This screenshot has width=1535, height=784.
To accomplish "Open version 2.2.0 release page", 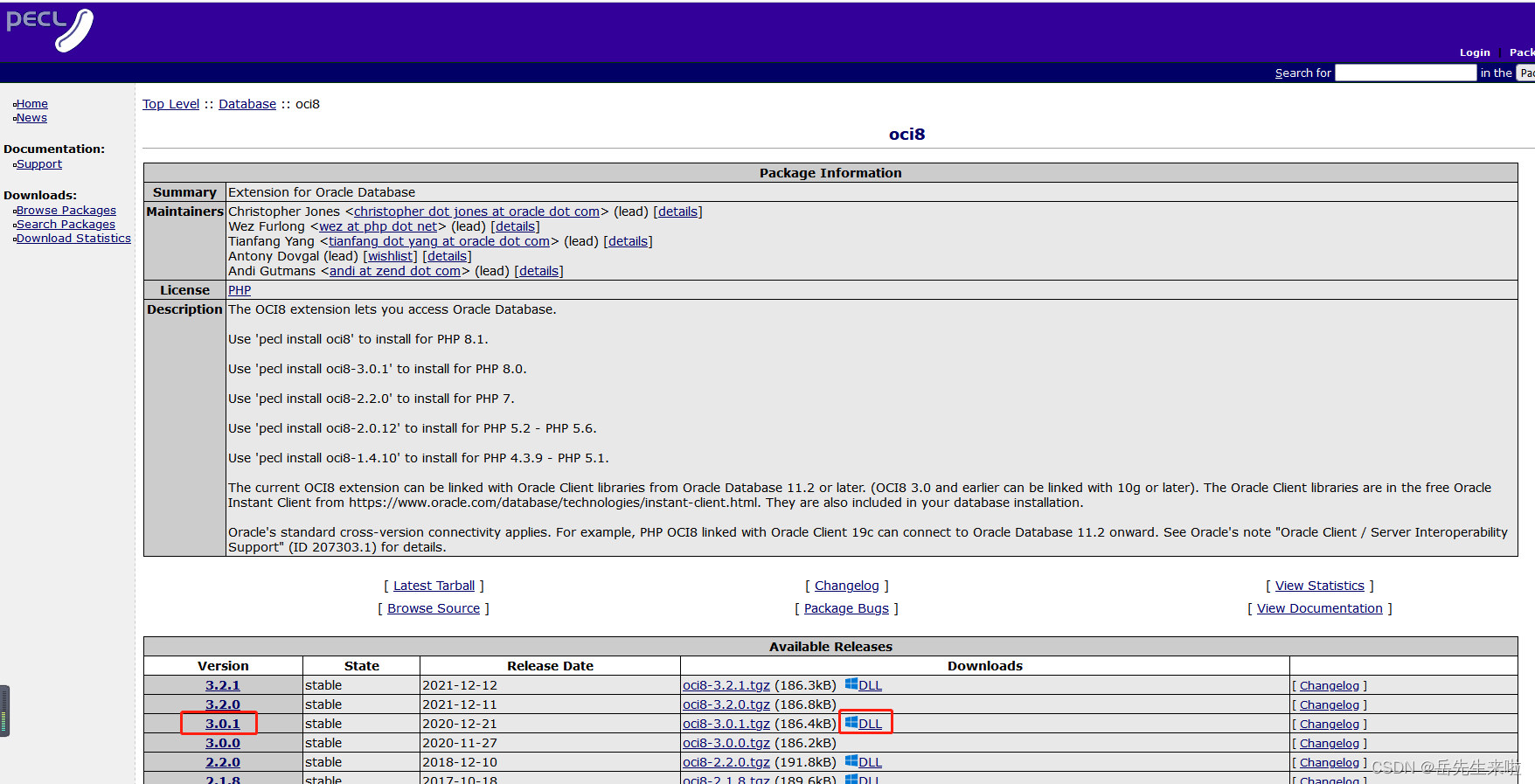I will tap(223, 762).
